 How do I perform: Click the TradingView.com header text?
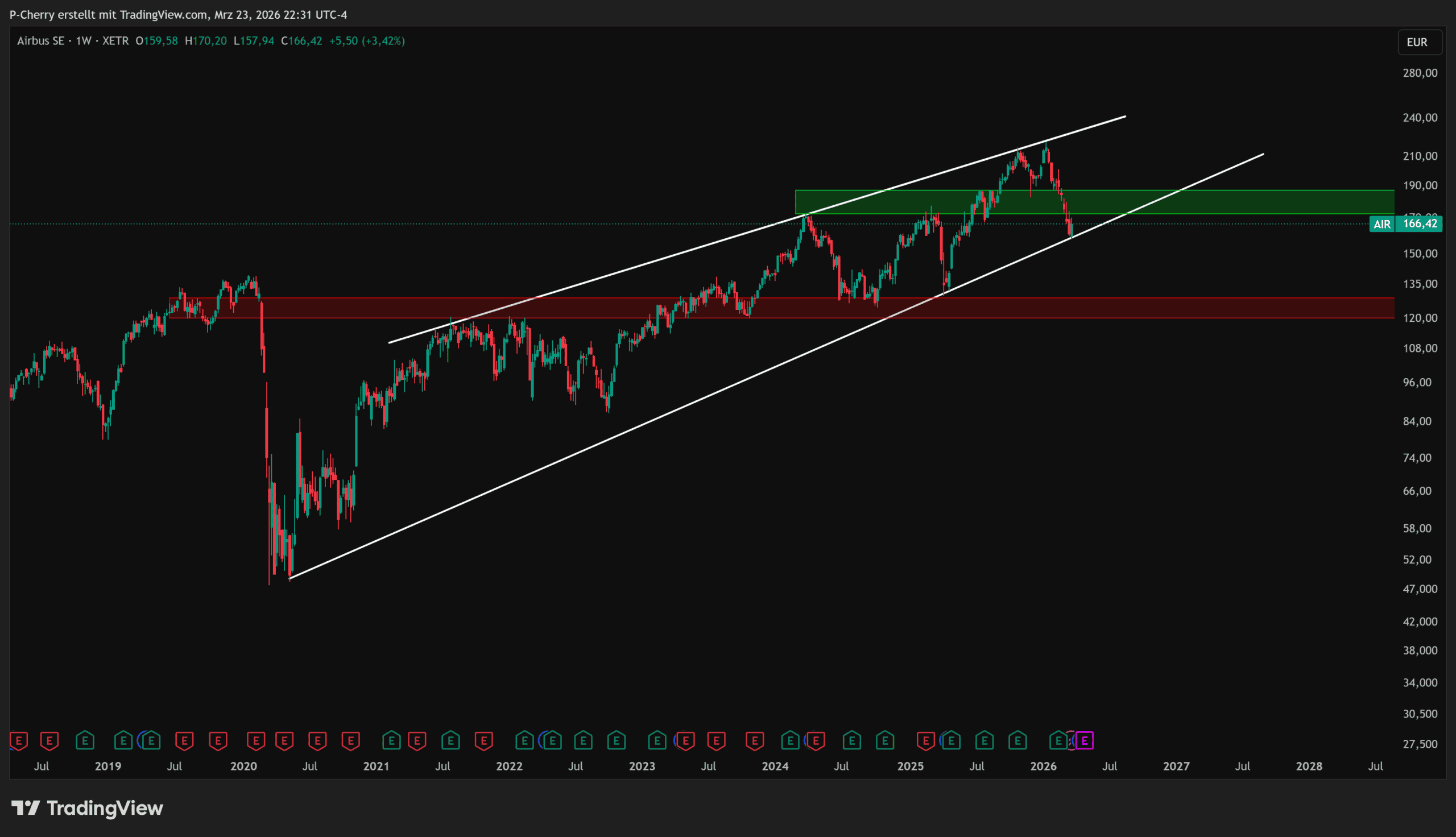pos(164,14)
